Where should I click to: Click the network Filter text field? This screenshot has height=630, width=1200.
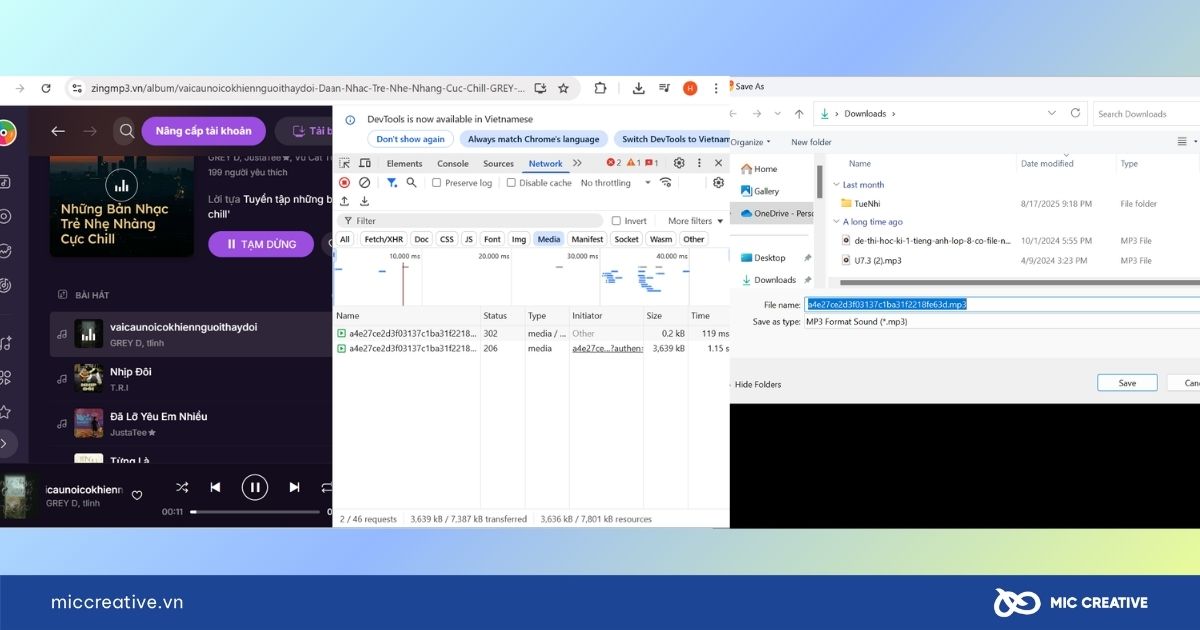[470, 221]
